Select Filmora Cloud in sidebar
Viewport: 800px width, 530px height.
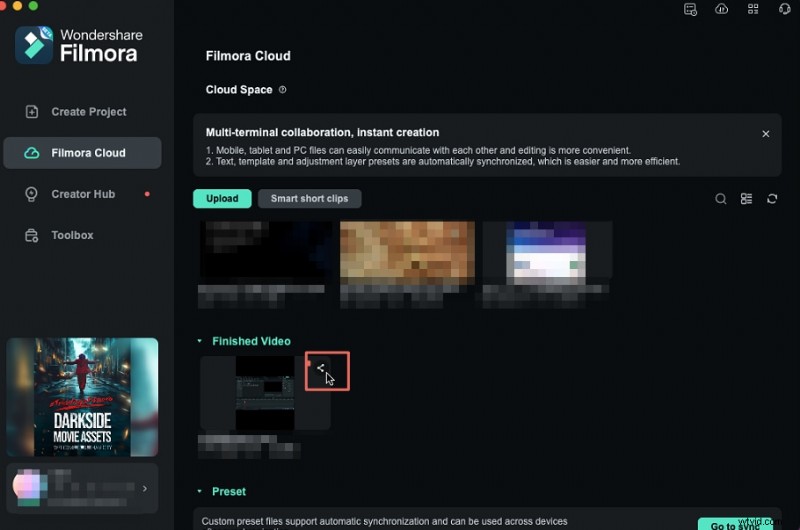(x=82, y=153)
